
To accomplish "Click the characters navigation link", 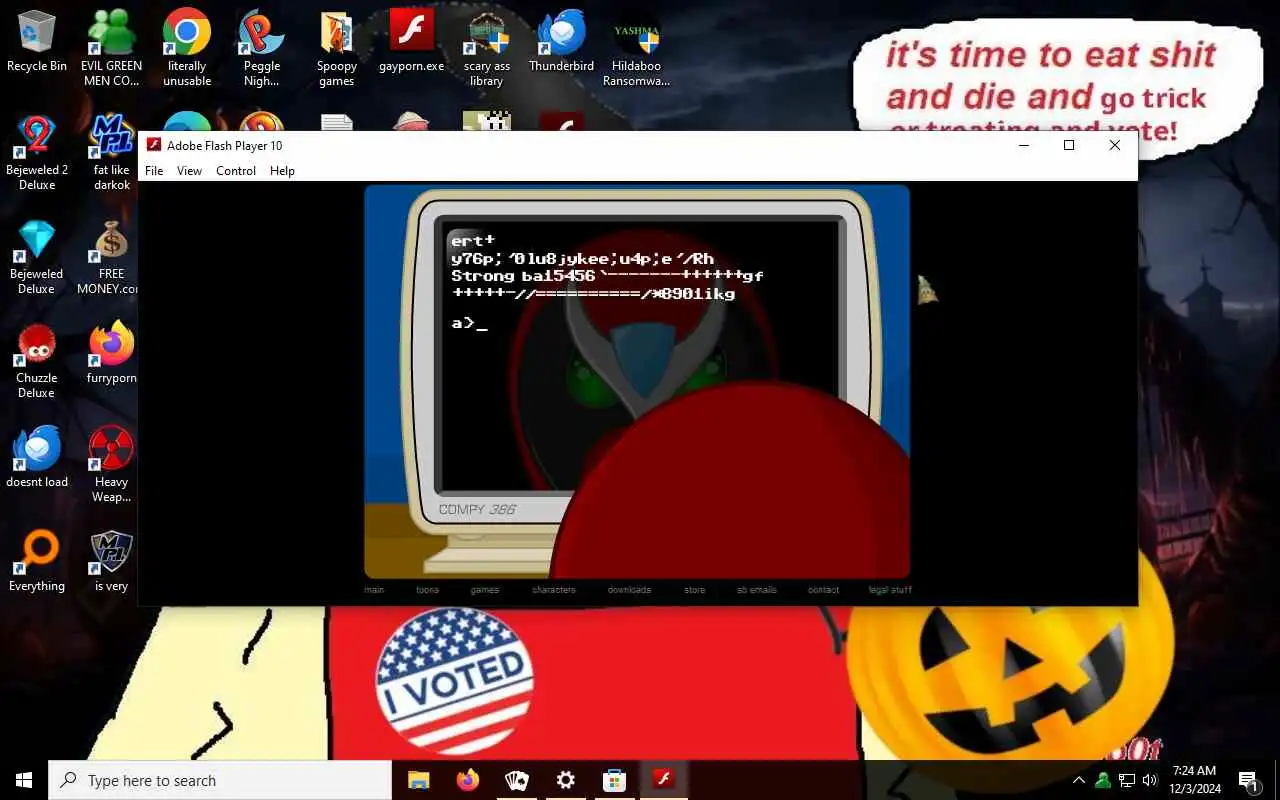I will point(554,590).
